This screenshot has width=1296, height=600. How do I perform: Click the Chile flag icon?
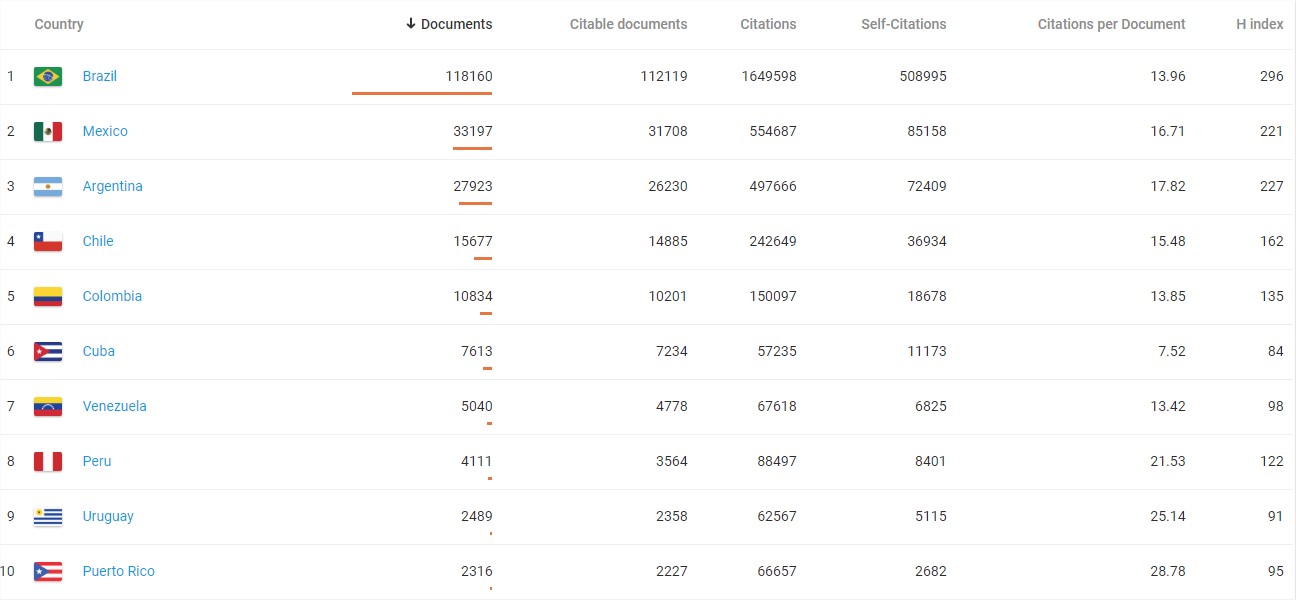point(48,242)
